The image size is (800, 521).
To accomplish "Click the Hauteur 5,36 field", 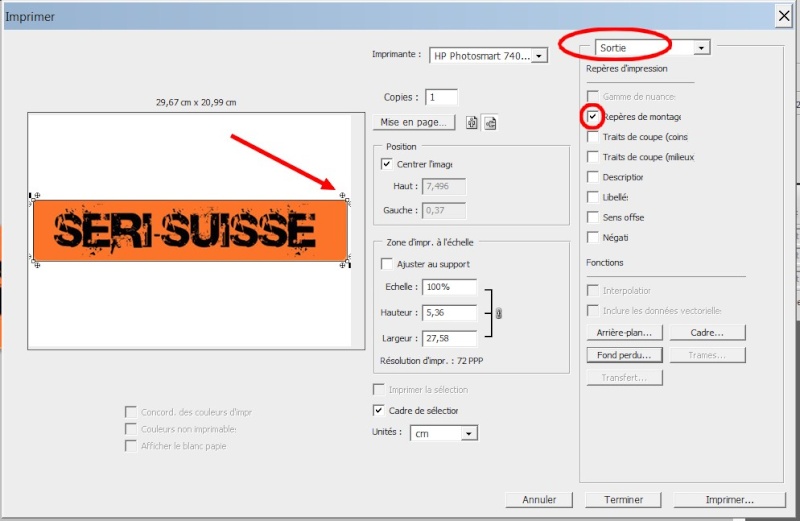I will click(449, 313).
